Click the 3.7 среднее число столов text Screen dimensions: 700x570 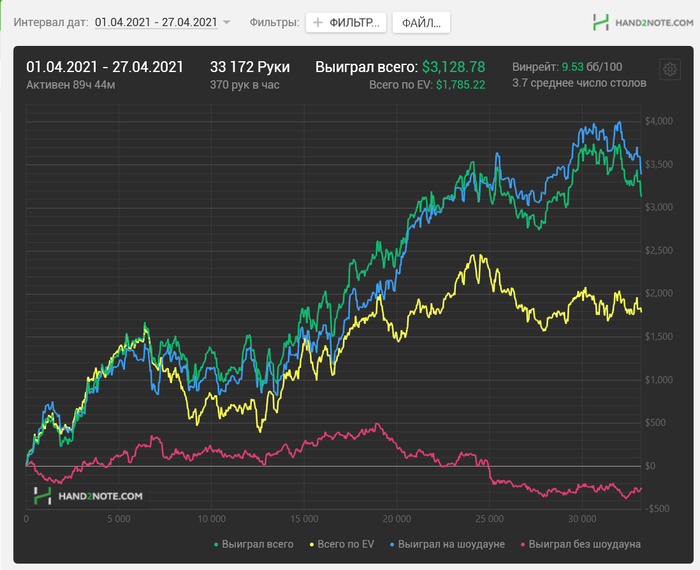579,83
